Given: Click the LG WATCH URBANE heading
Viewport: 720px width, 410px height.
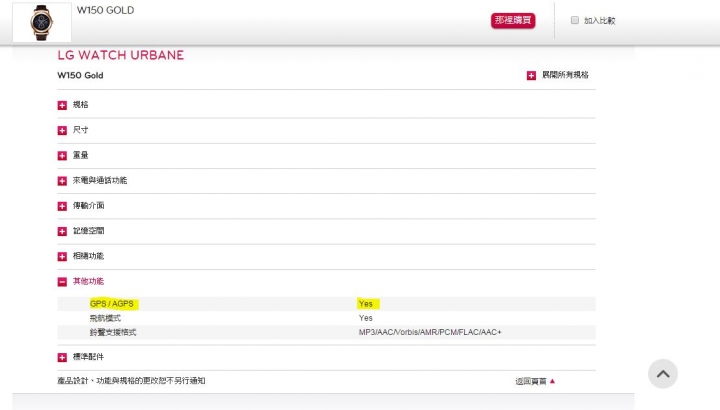Looking at the screenshot, I should pyautogui.click(x=121, y=55).
